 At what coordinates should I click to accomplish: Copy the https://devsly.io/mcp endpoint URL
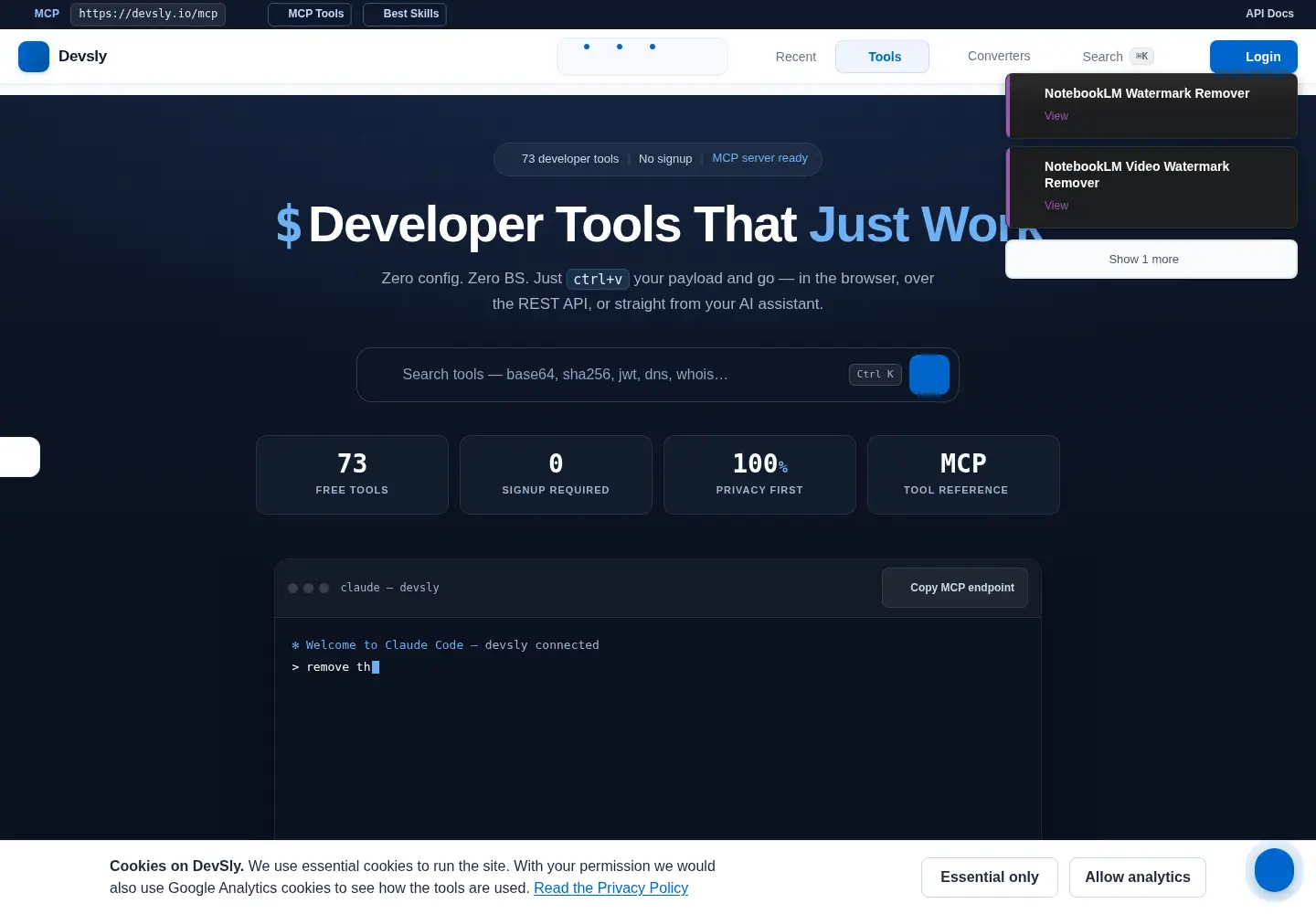(x=148, y=14)
